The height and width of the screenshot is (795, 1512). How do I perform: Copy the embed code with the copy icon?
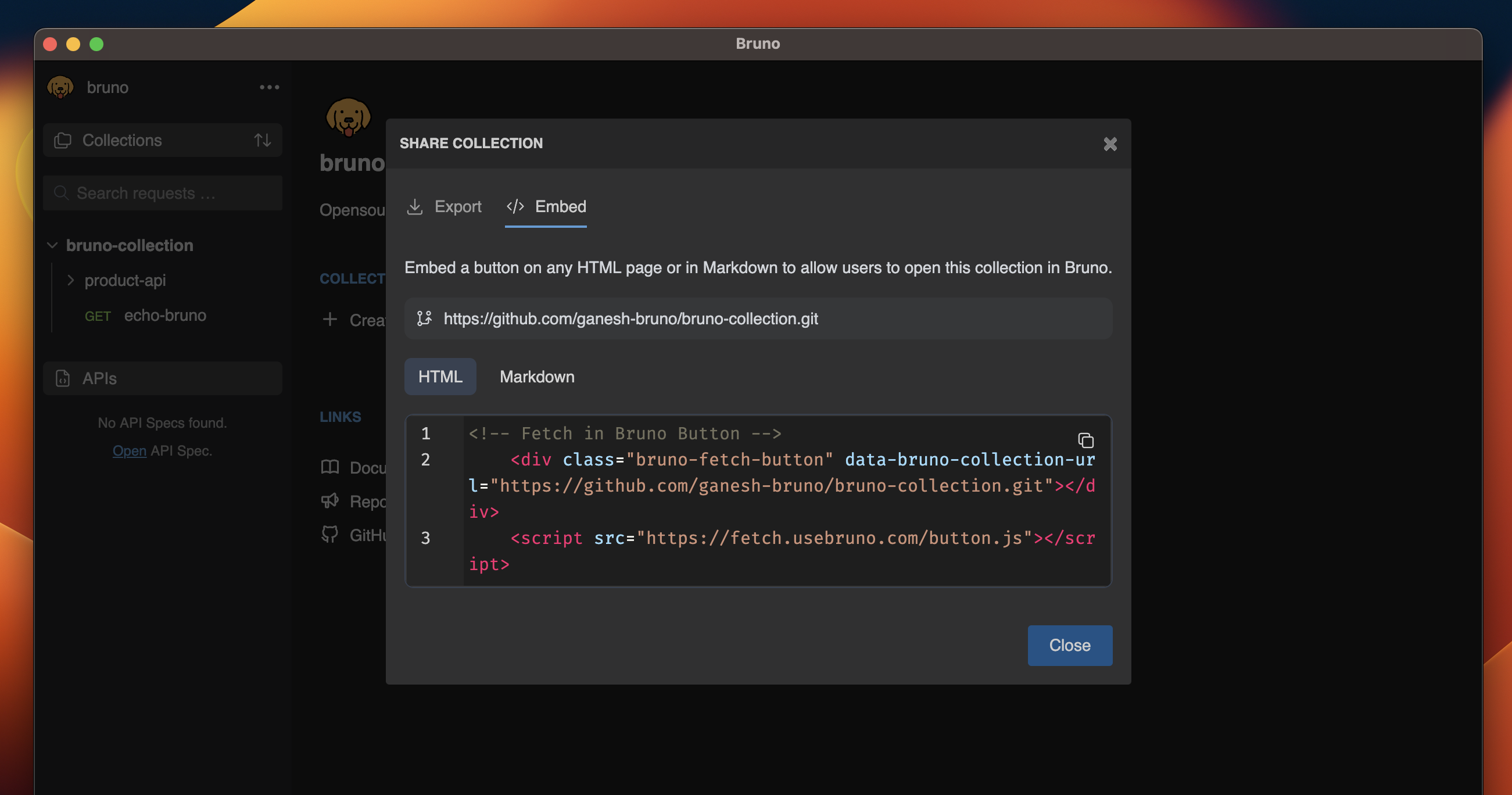coord(1085,440)
